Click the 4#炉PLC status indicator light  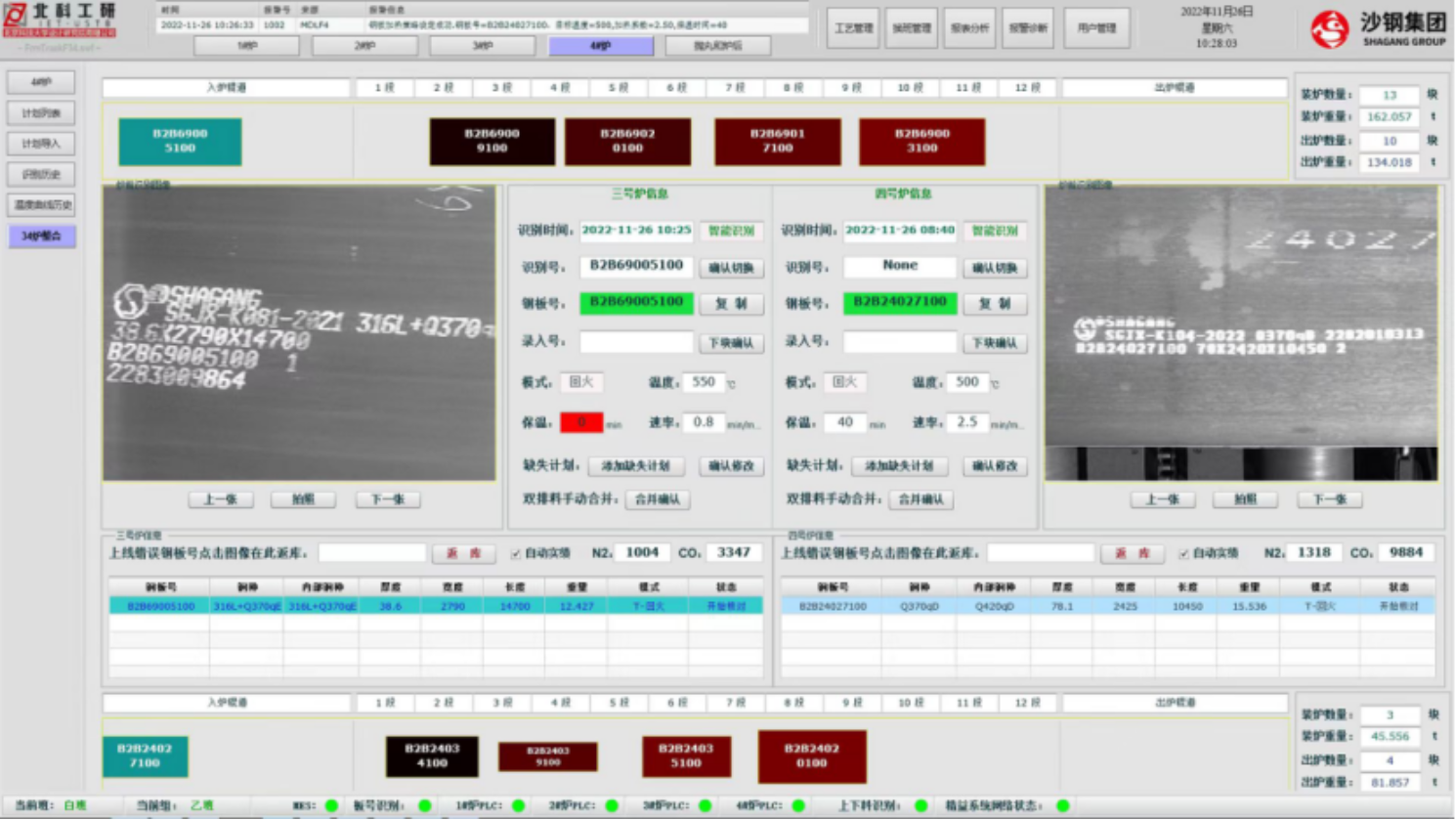click(x=798, y=805)
